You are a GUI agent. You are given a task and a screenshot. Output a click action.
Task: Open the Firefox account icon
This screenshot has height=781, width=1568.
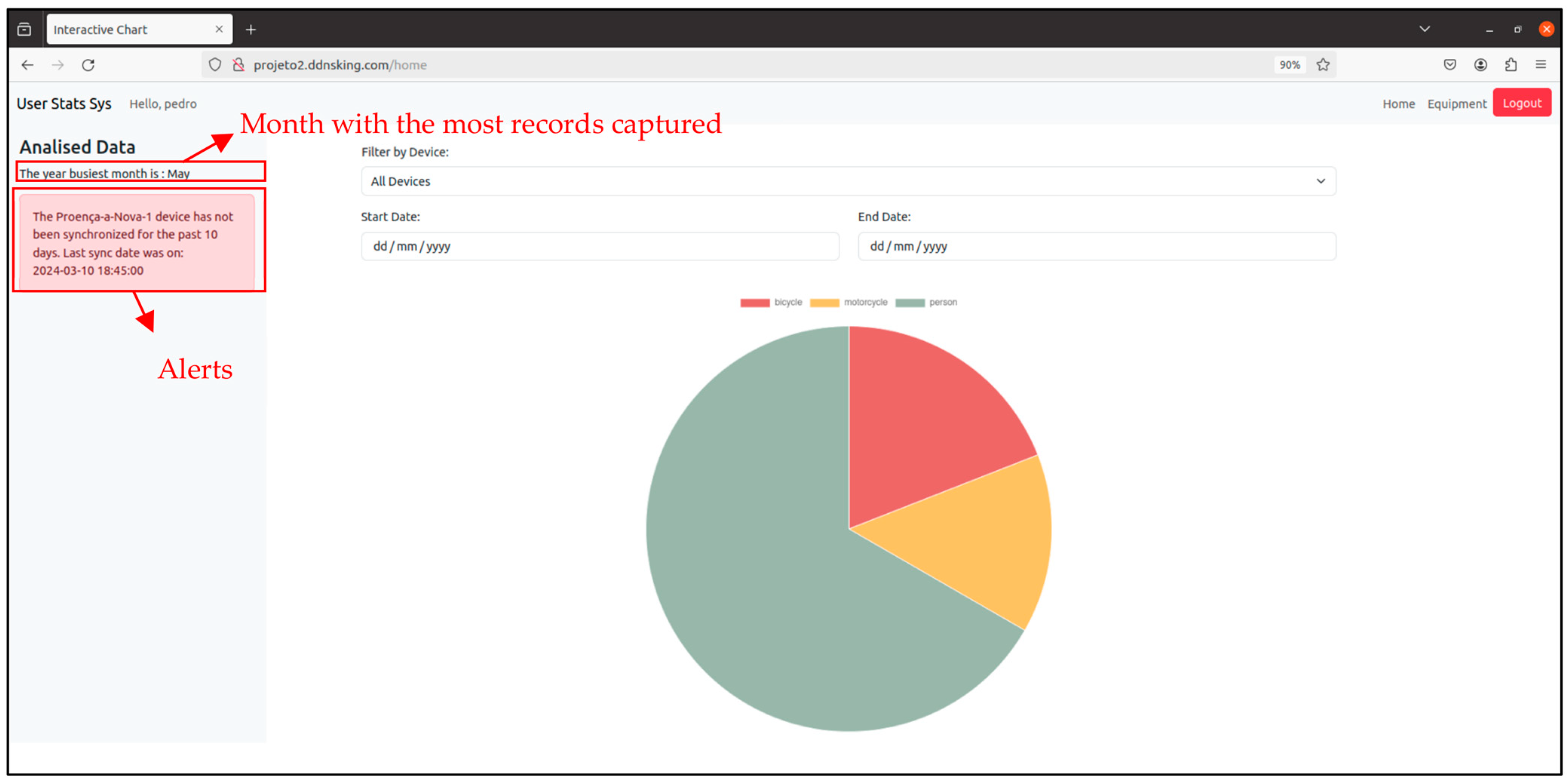coord(1481,64)
